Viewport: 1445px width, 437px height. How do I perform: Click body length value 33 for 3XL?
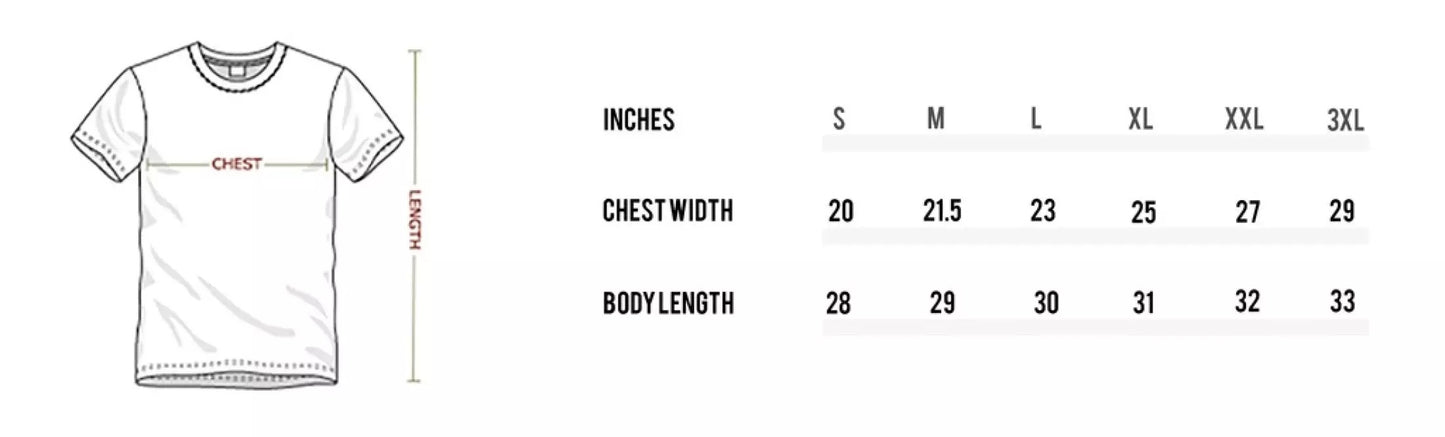point(1343,301)
